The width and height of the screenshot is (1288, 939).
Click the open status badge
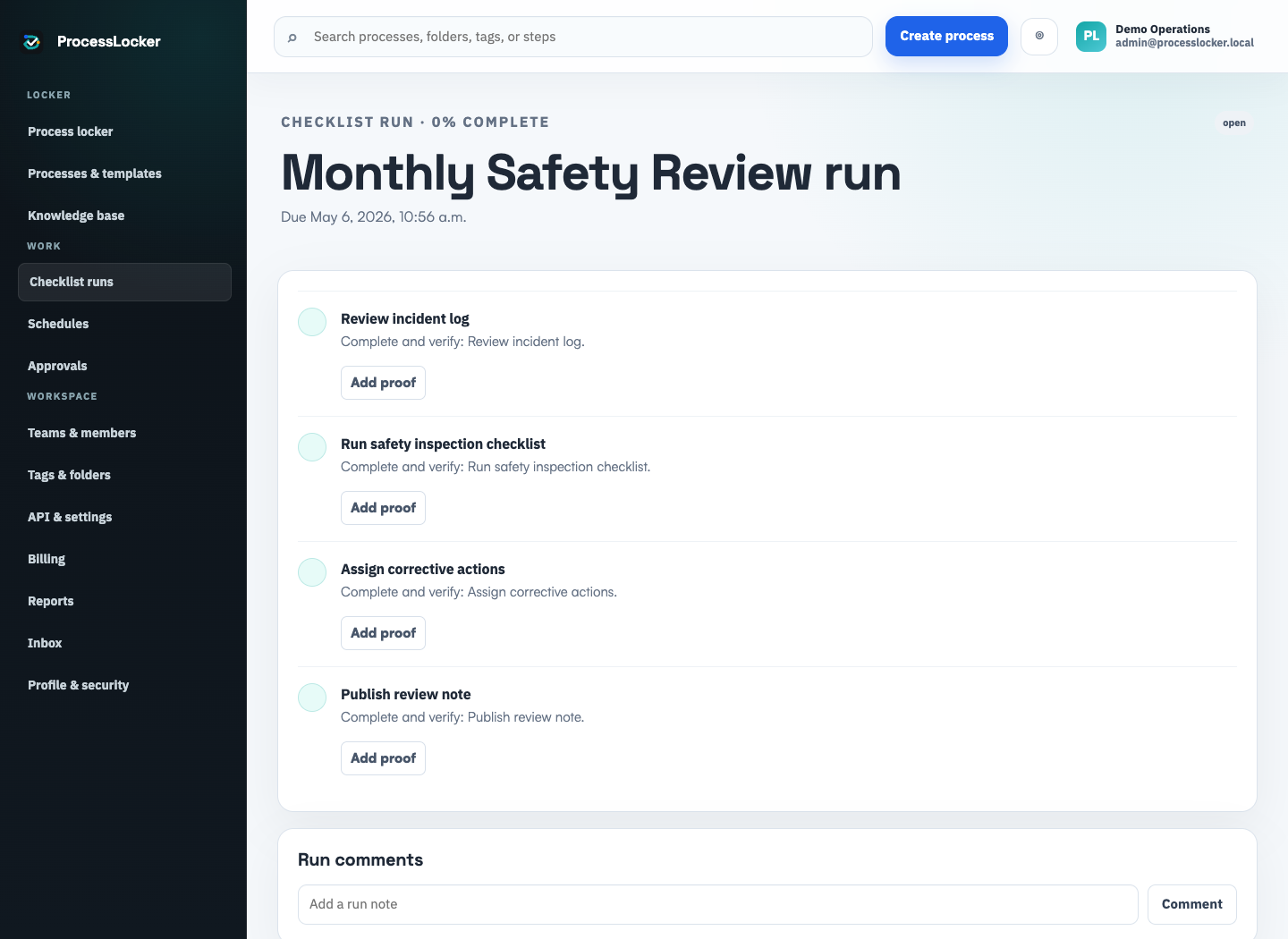1234,123
